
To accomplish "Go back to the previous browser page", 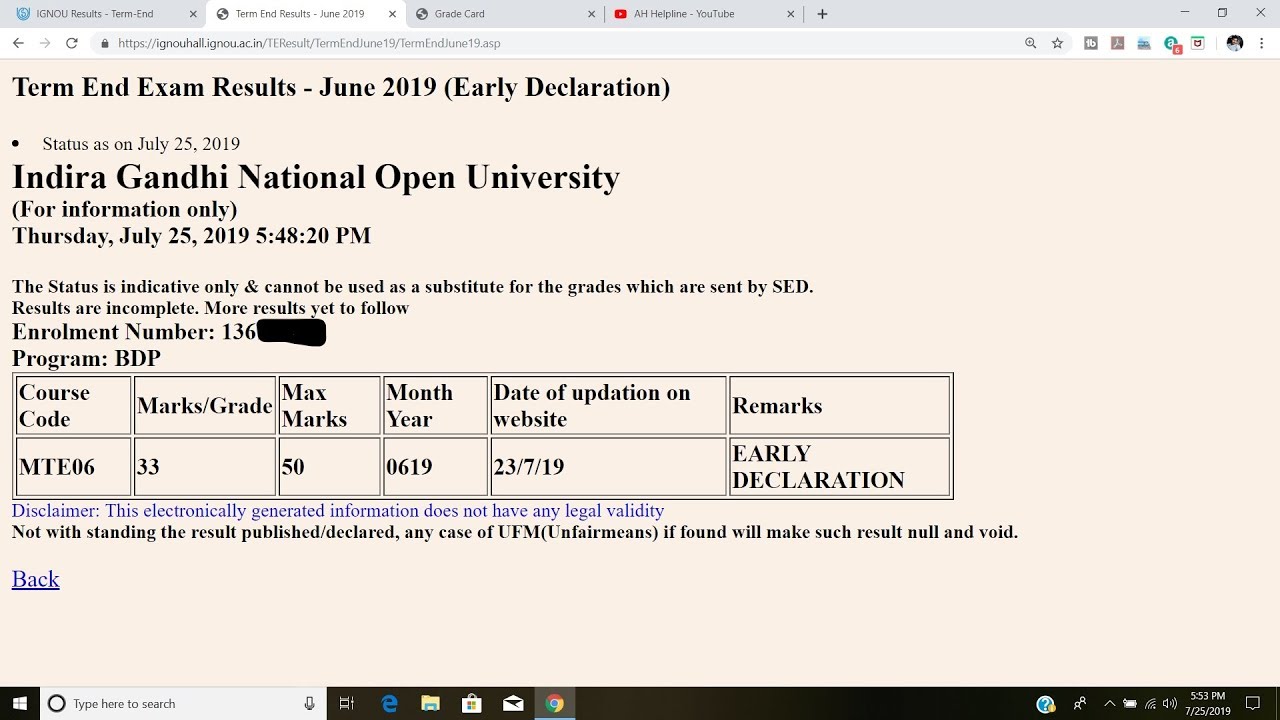I will click(x=18, y=43).
